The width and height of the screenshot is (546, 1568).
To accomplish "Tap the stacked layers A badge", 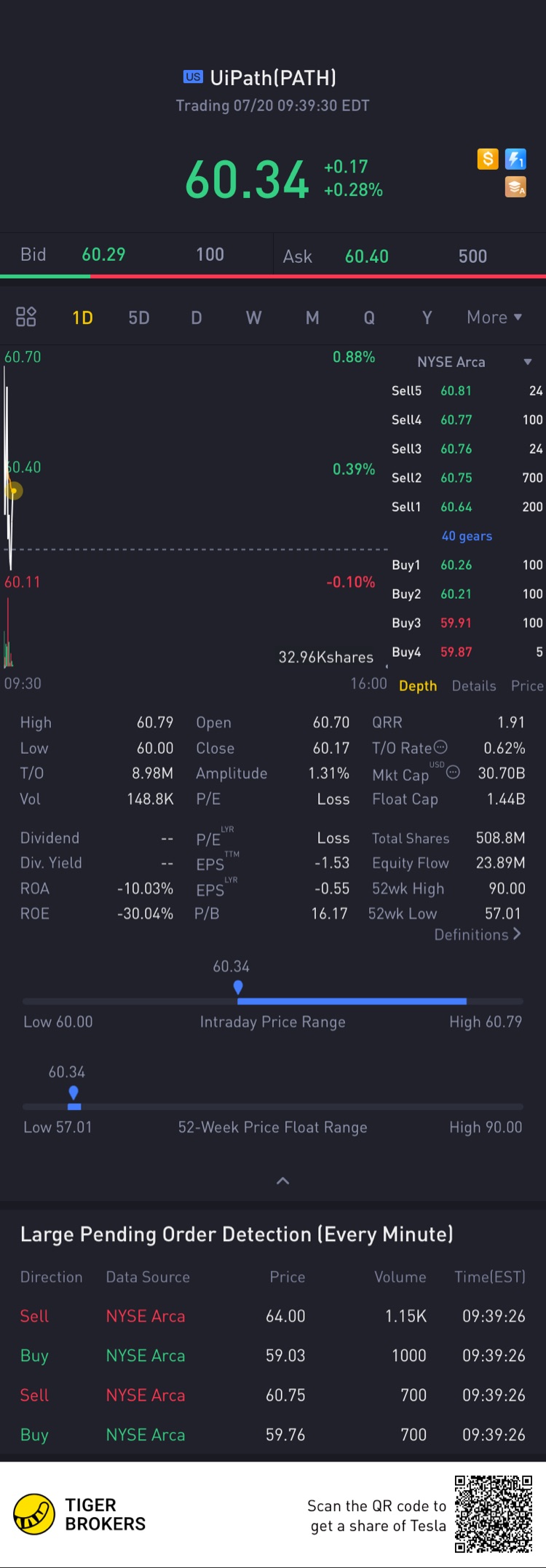I will click(x=515, y=187).
